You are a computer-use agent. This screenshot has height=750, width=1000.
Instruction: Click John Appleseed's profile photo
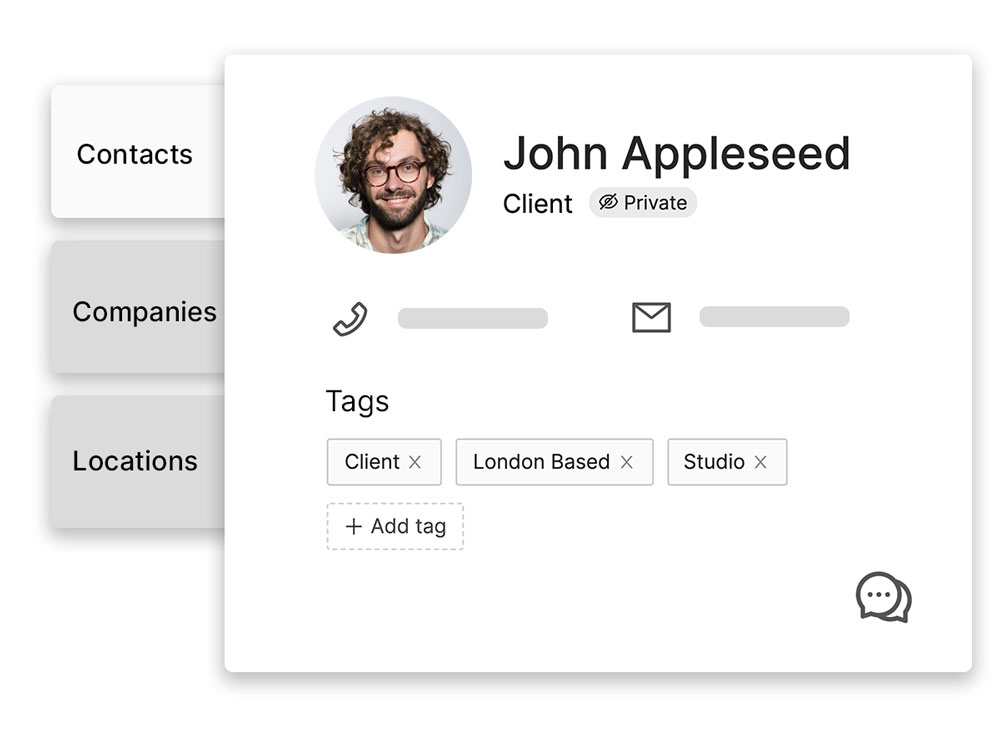coord(393,175)
